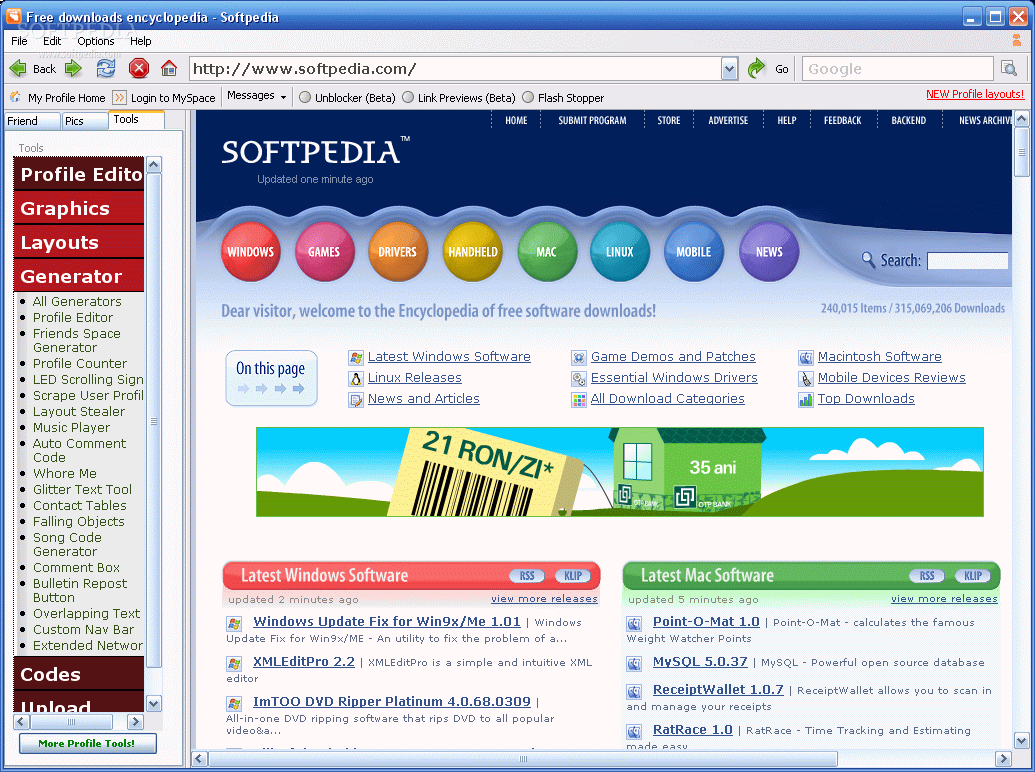Click the My Profile Home icon
1035x772 pixels.
tap(15, 97)
